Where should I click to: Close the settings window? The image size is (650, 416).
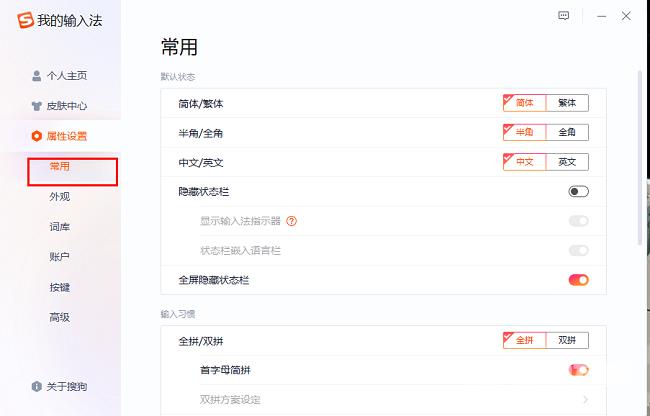(x=626, y=16)
